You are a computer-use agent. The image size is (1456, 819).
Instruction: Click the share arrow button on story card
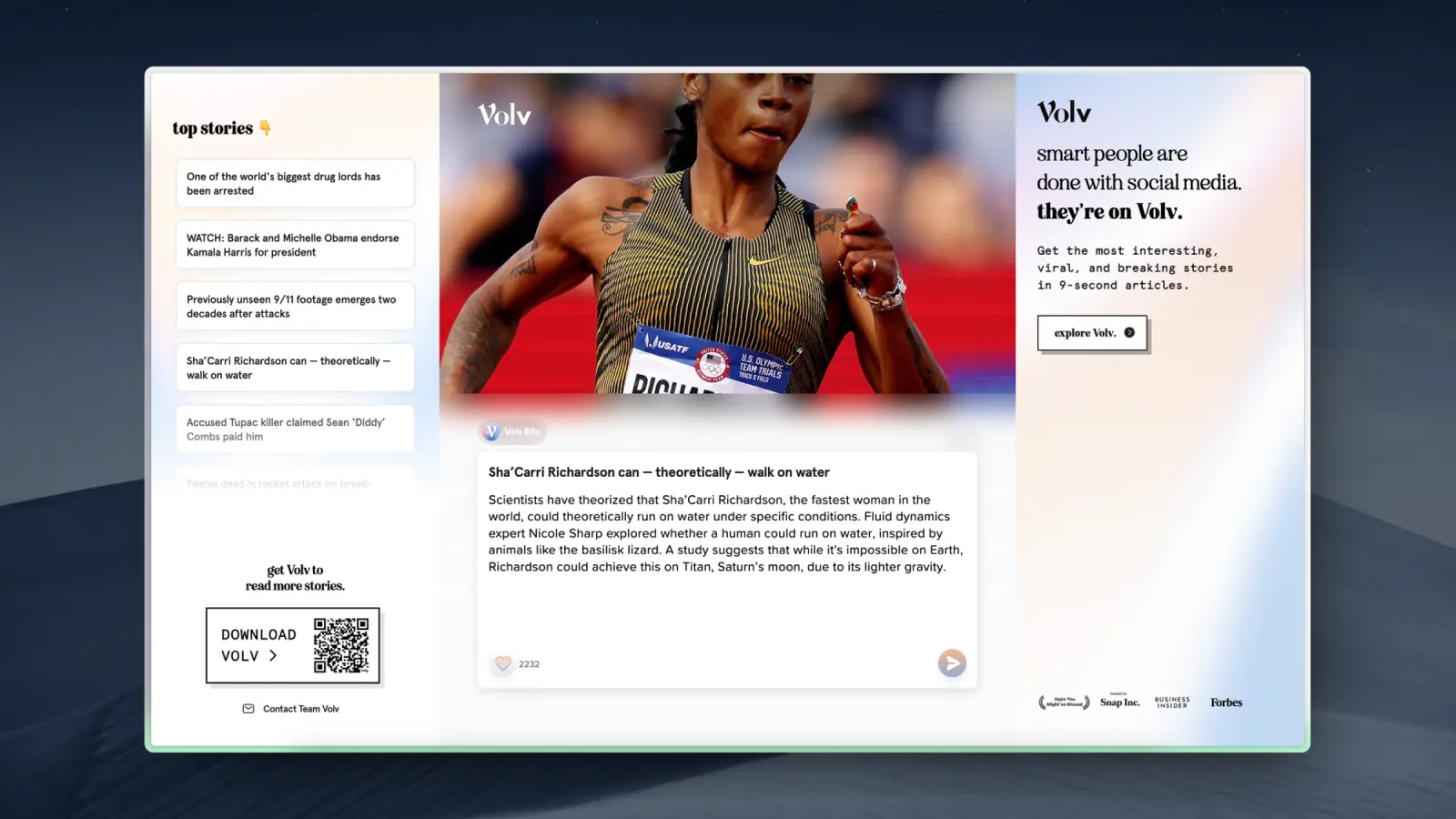coord(952,662)
